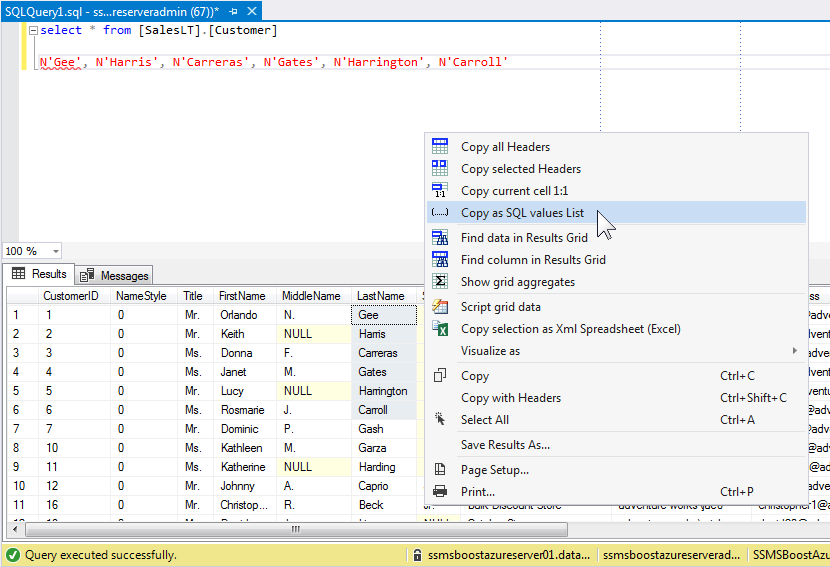Click the Script grid data icon
830x567 pixels.
pos(440,307)
